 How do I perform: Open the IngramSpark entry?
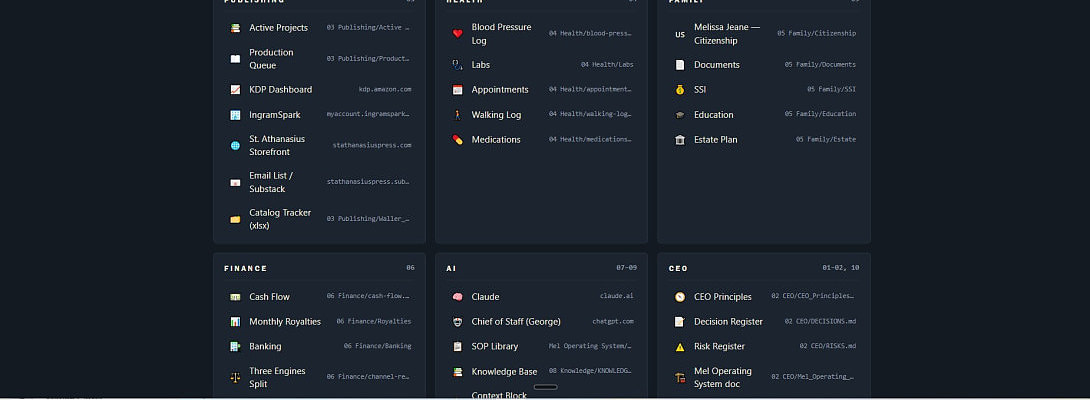pyautogui.click(x=320, y=115)
